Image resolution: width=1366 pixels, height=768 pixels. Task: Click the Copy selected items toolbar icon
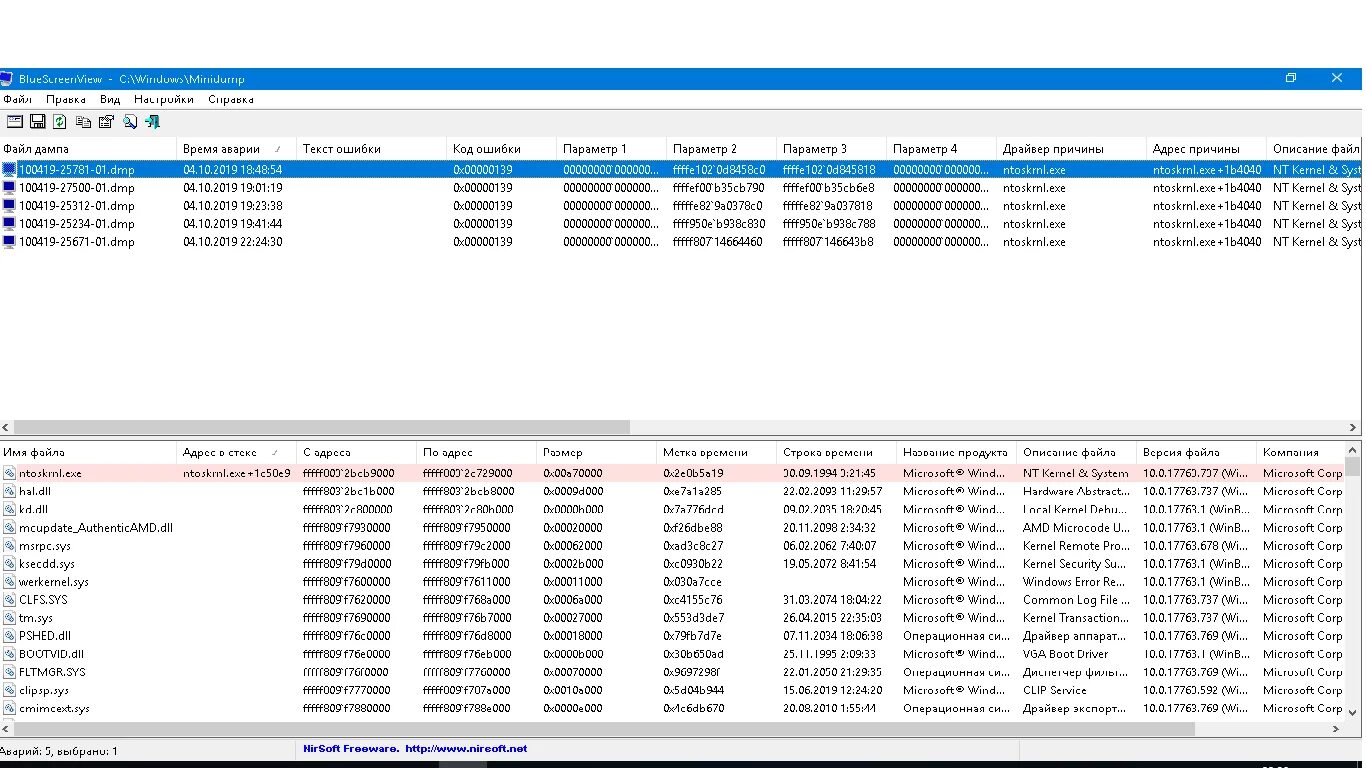[84, 121]
